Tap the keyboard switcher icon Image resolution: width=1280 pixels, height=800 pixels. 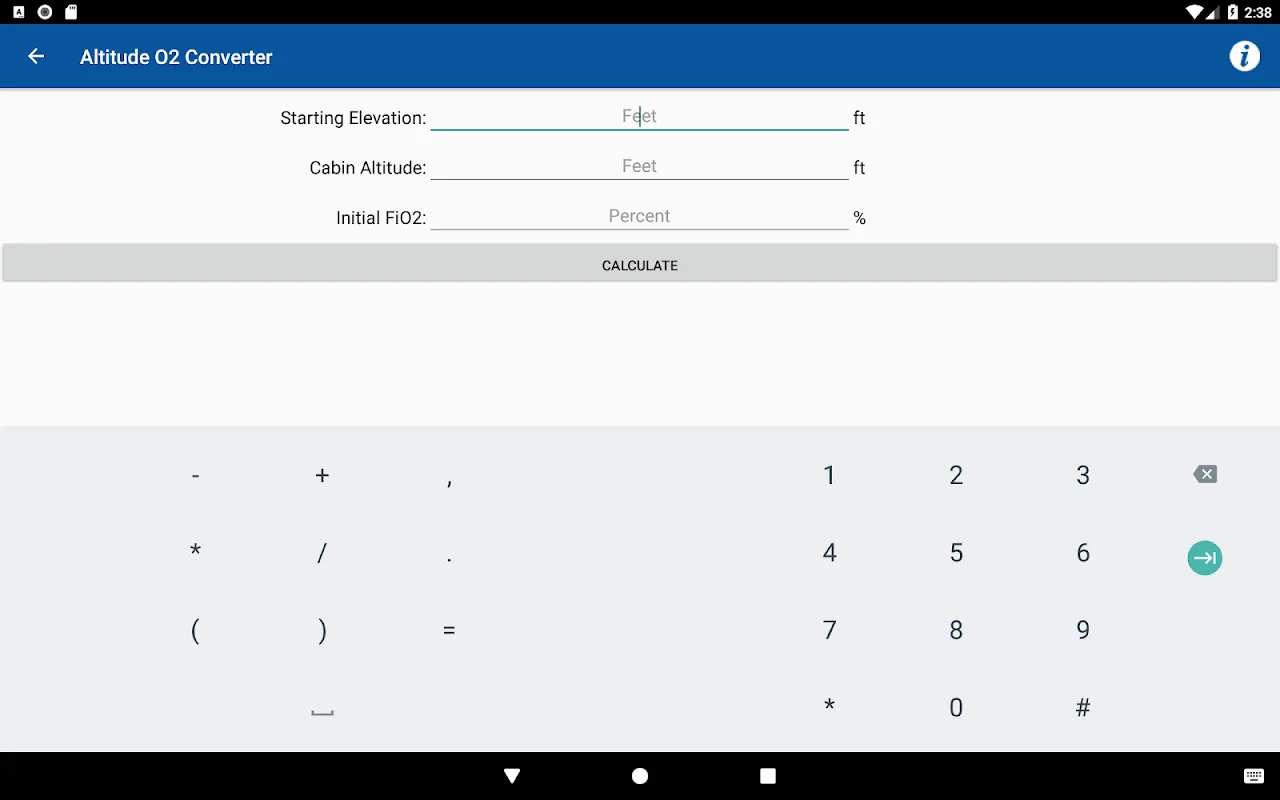coord(1254,776)
